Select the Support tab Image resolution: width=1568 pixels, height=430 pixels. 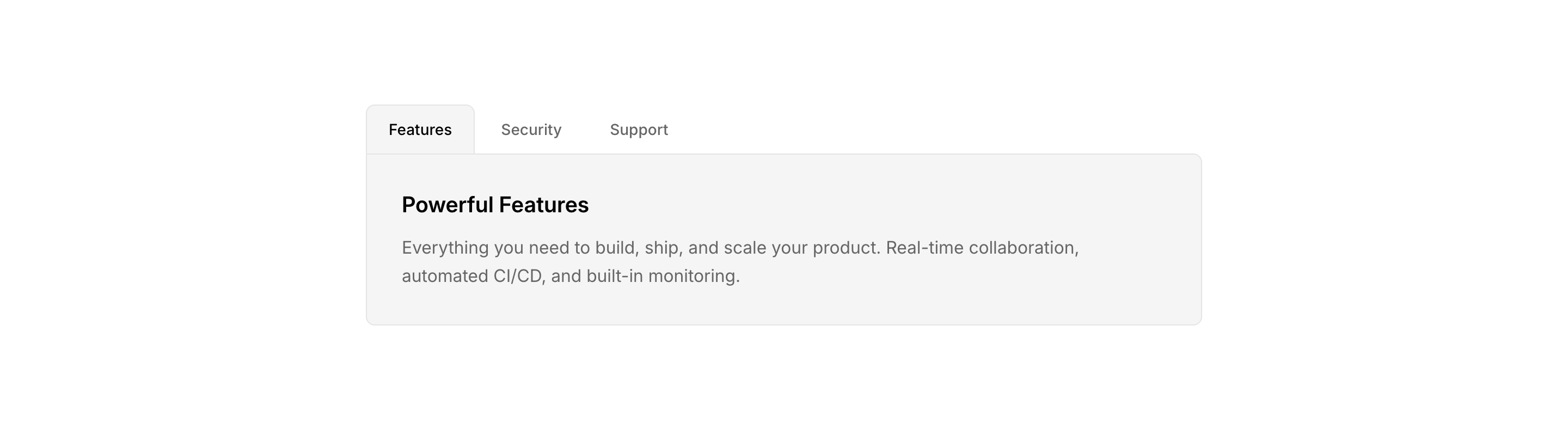pos(639,130)
